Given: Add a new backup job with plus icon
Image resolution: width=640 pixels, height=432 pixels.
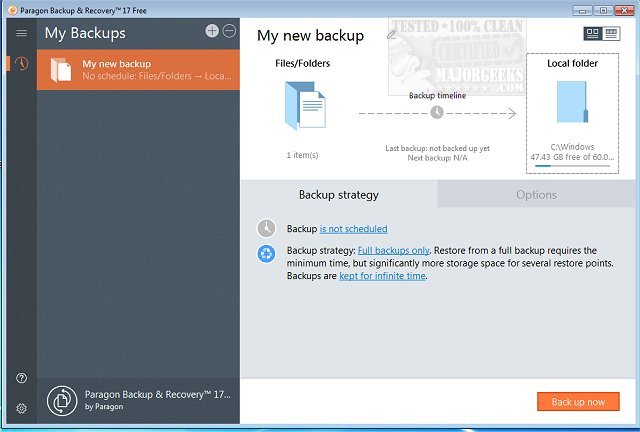Looking at the screenshot, I should point(212,31).
